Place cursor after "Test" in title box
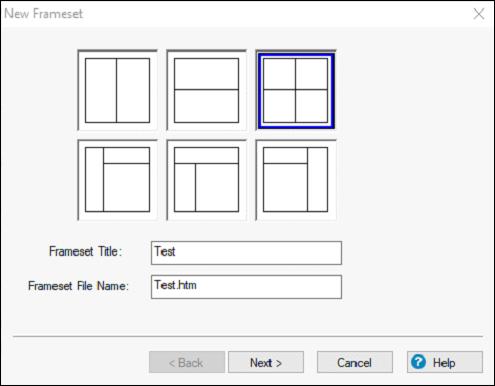 click(x=176, y=252)
